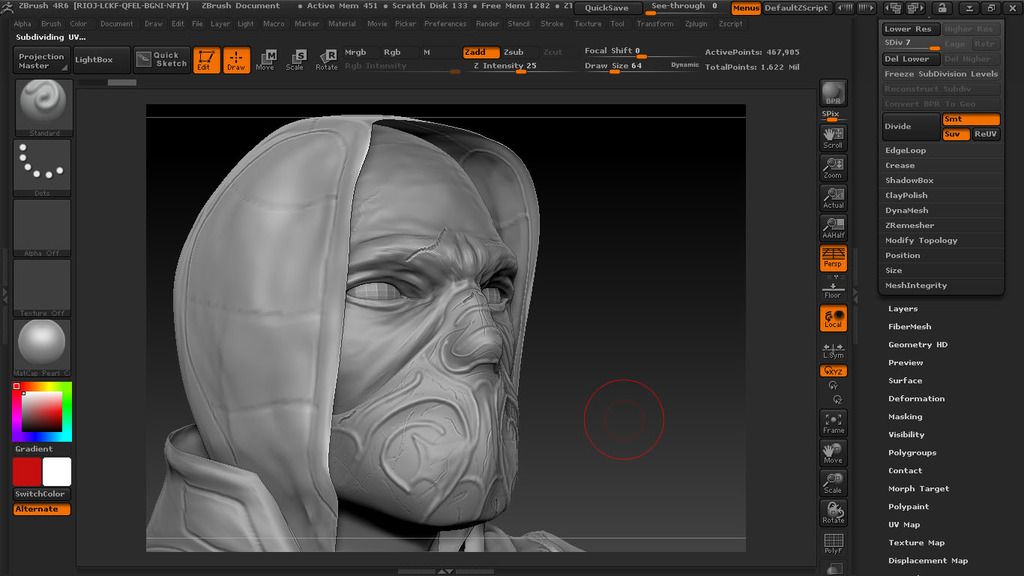Open the Polygroups subpalette
Image resolution: width=1024 pixels, height=576 pixels.
coord(912,453)
